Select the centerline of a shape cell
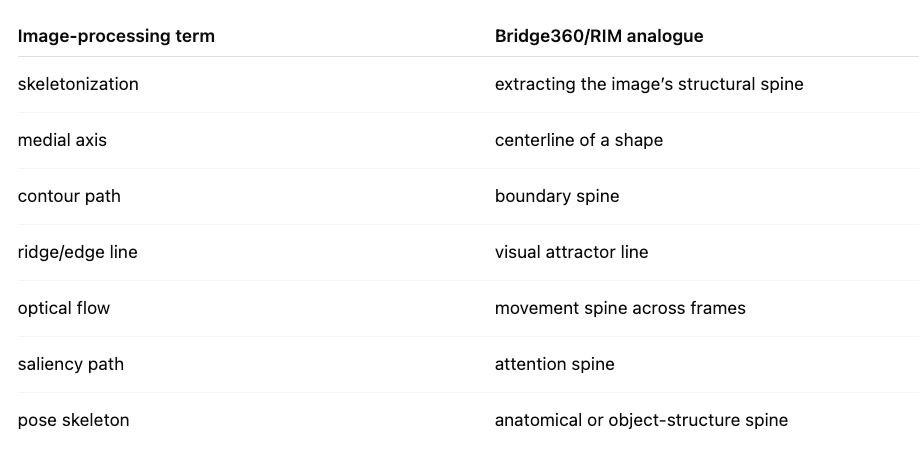The height and width of the screenshot is (468, 919). pyautogui.click(x=578, y=141)
